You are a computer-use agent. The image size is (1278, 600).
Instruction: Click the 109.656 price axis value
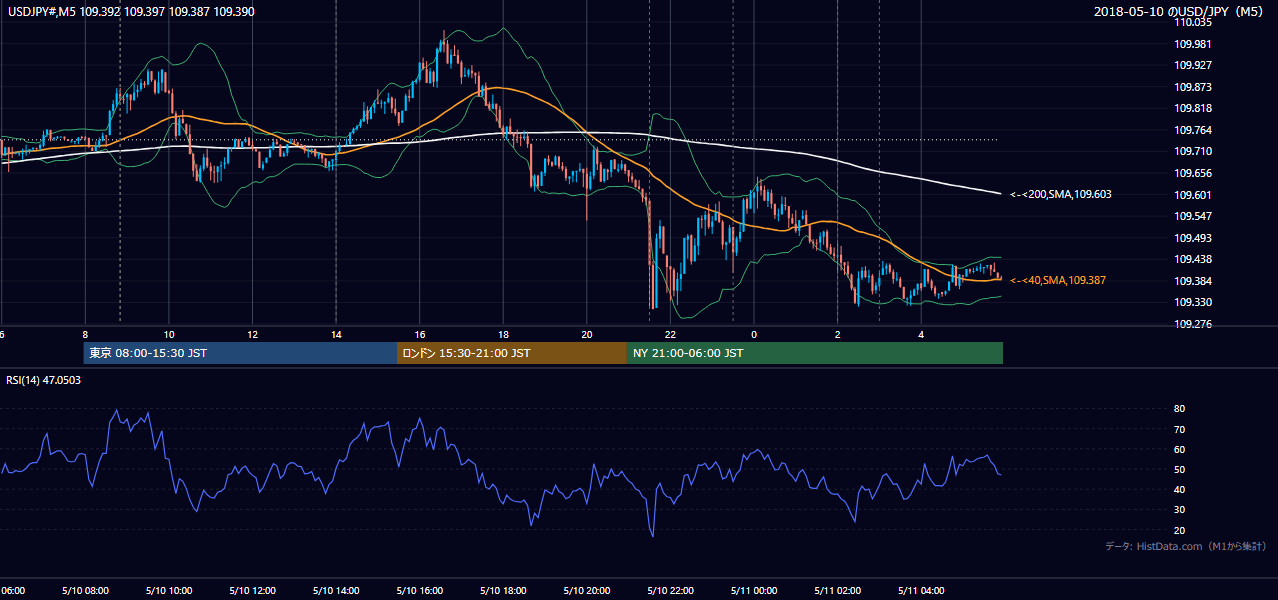coord(1194,173)
